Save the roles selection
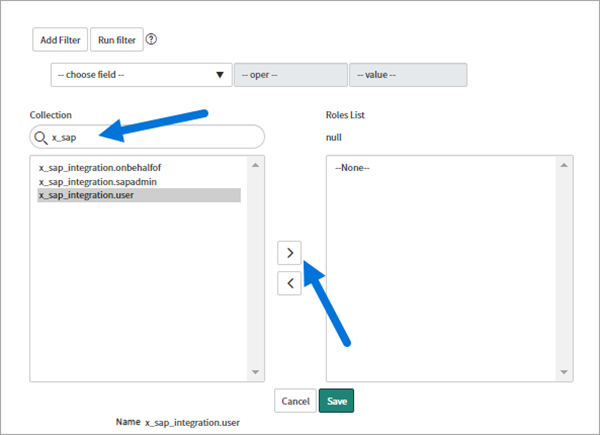 336,401
